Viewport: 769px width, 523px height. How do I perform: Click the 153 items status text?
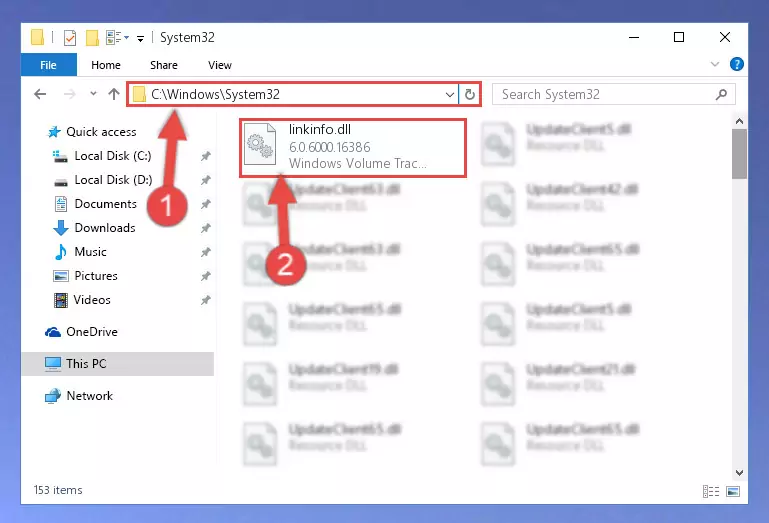pos(58,490)
